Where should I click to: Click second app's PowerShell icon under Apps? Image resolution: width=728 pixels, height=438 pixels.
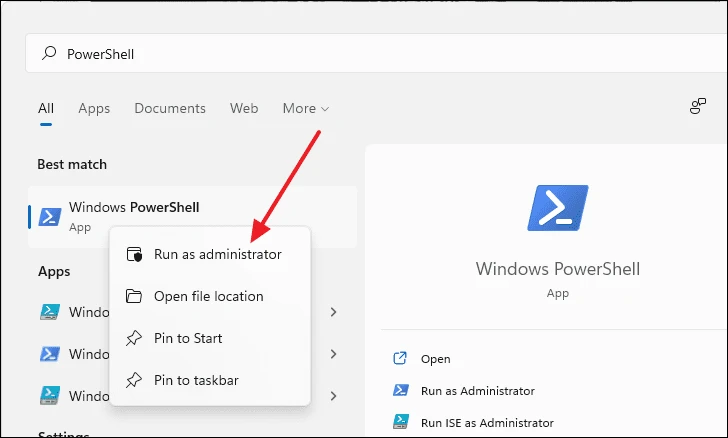pyautogui.click(x=50, y=354)
